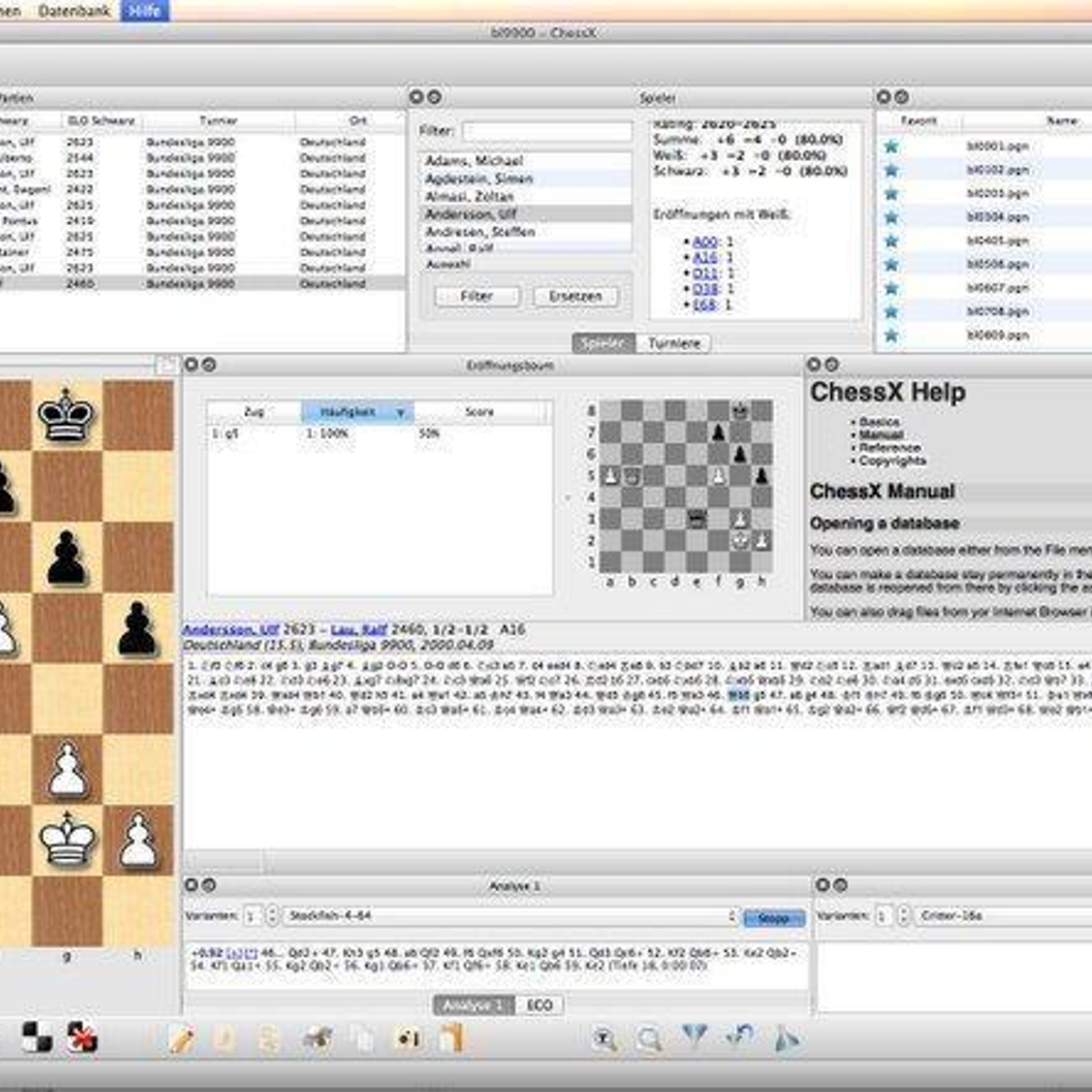Image resolution: width=1092 pixels, height=1092 pixels.
Task: Open the Hilfe menu
Action: click(145, 11)
